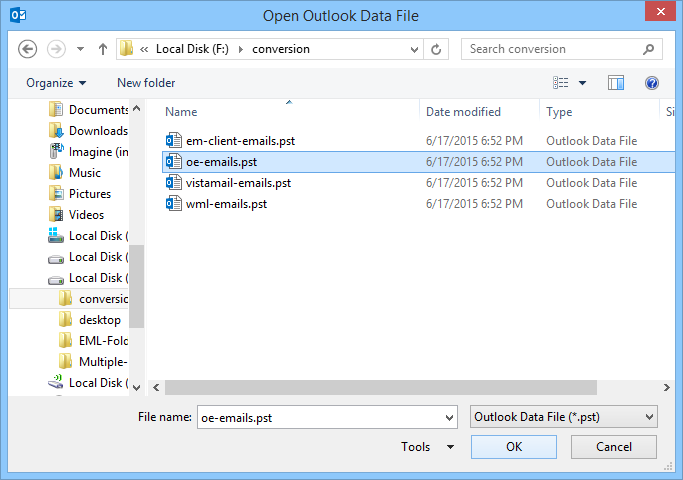This screenshot has height=480, width=683.
Task: Click the search magnifier icon
Action: pos(649,49)
